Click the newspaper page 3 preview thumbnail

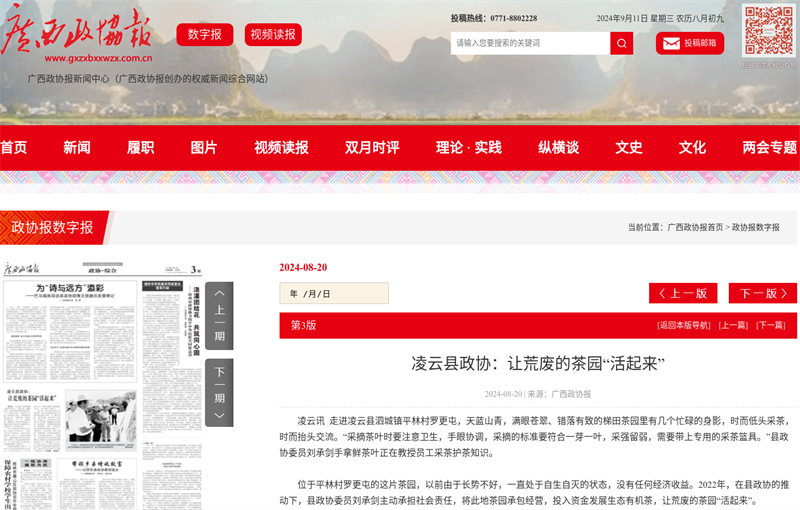(x=102, y=385)
